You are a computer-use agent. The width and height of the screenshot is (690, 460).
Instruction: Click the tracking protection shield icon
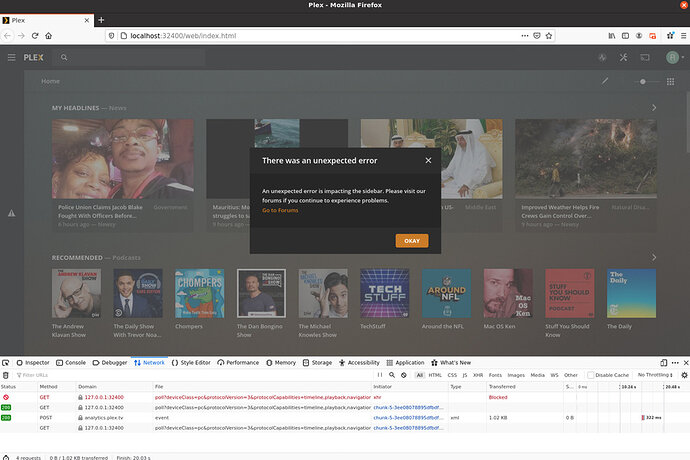(x=111, y=36)
